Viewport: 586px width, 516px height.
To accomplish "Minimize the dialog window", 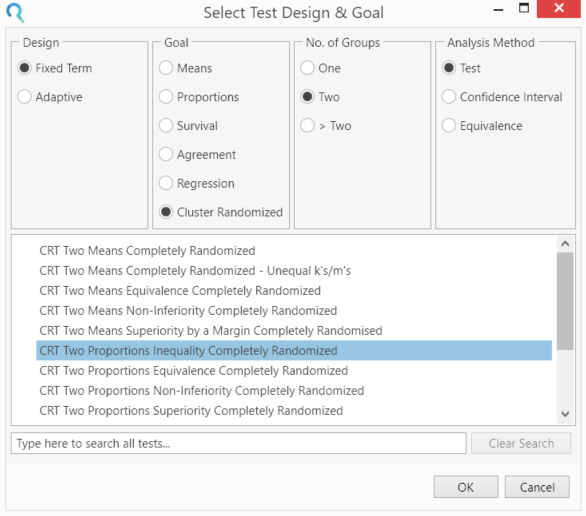I will point(498,10).
